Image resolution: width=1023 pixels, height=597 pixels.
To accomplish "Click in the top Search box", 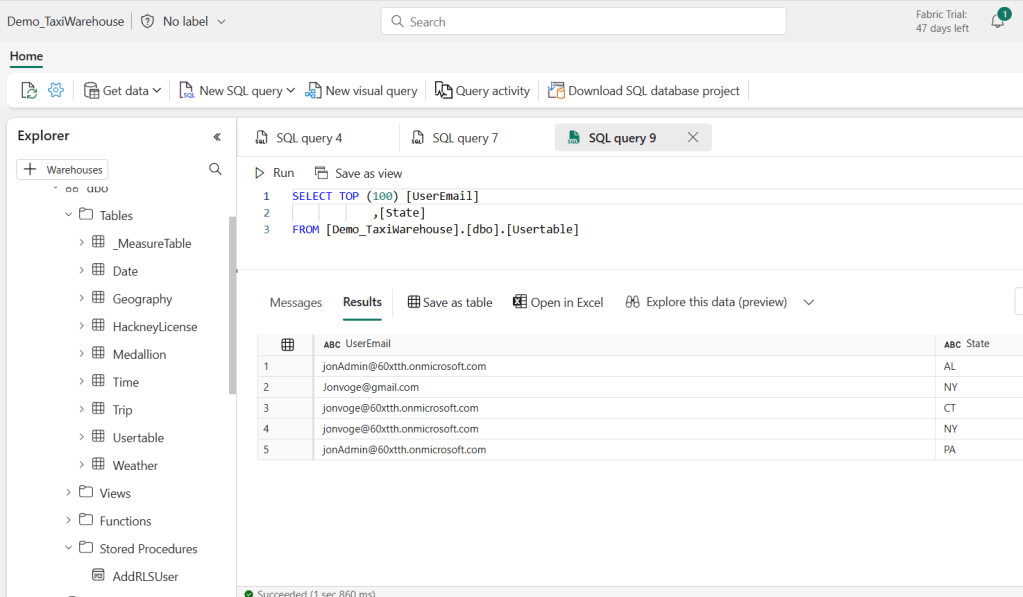I will click(x=583, y=21).
